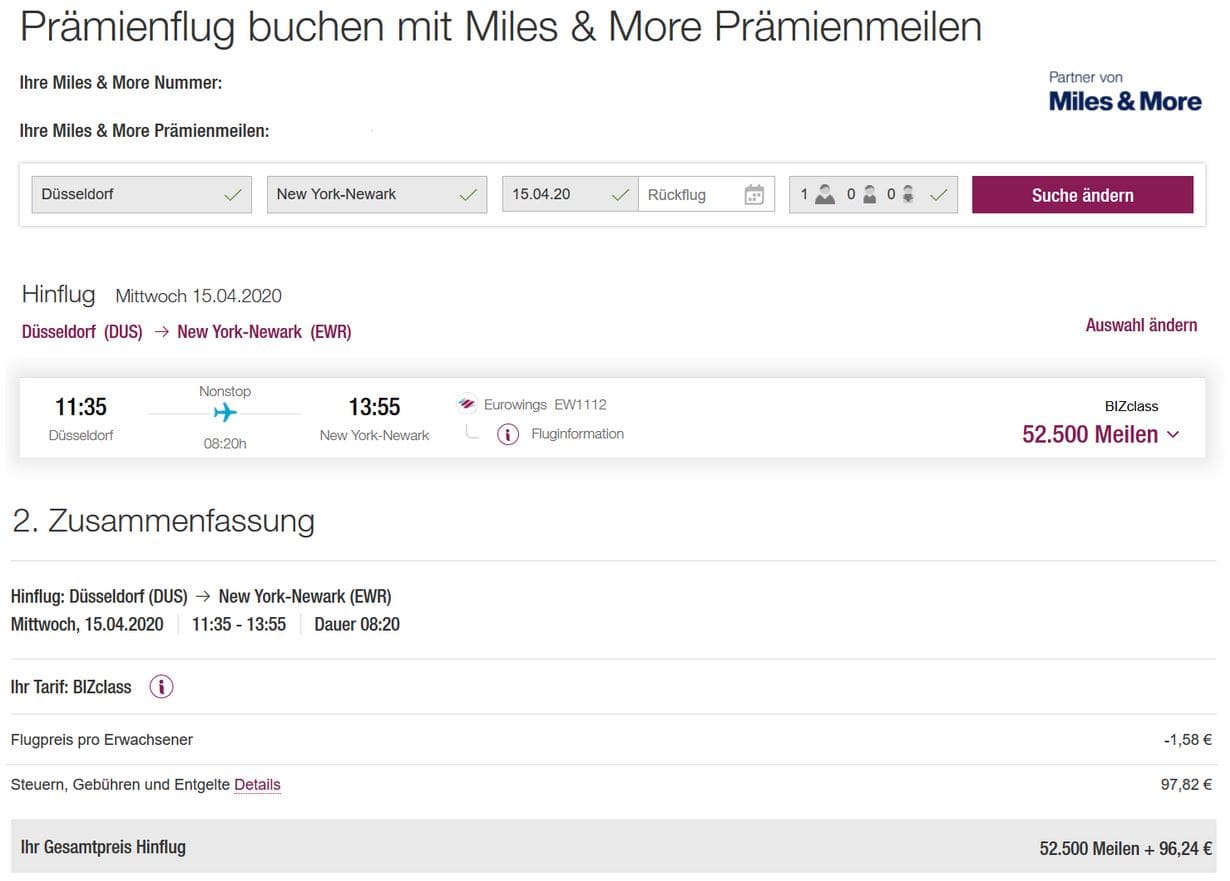Image resolution: width=1230 pixels, height=881 pixels.
Task: Click info icon next to BIZclass tariff
Action: pyautogui.click(x=161, y=687)
